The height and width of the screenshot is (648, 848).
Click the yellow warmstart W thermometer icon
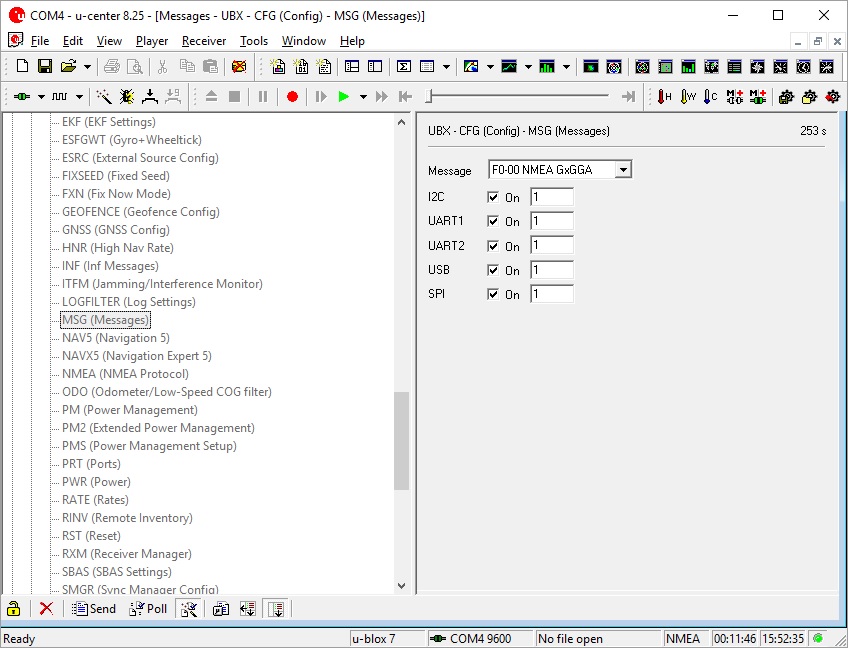click(x=688, y=97)
